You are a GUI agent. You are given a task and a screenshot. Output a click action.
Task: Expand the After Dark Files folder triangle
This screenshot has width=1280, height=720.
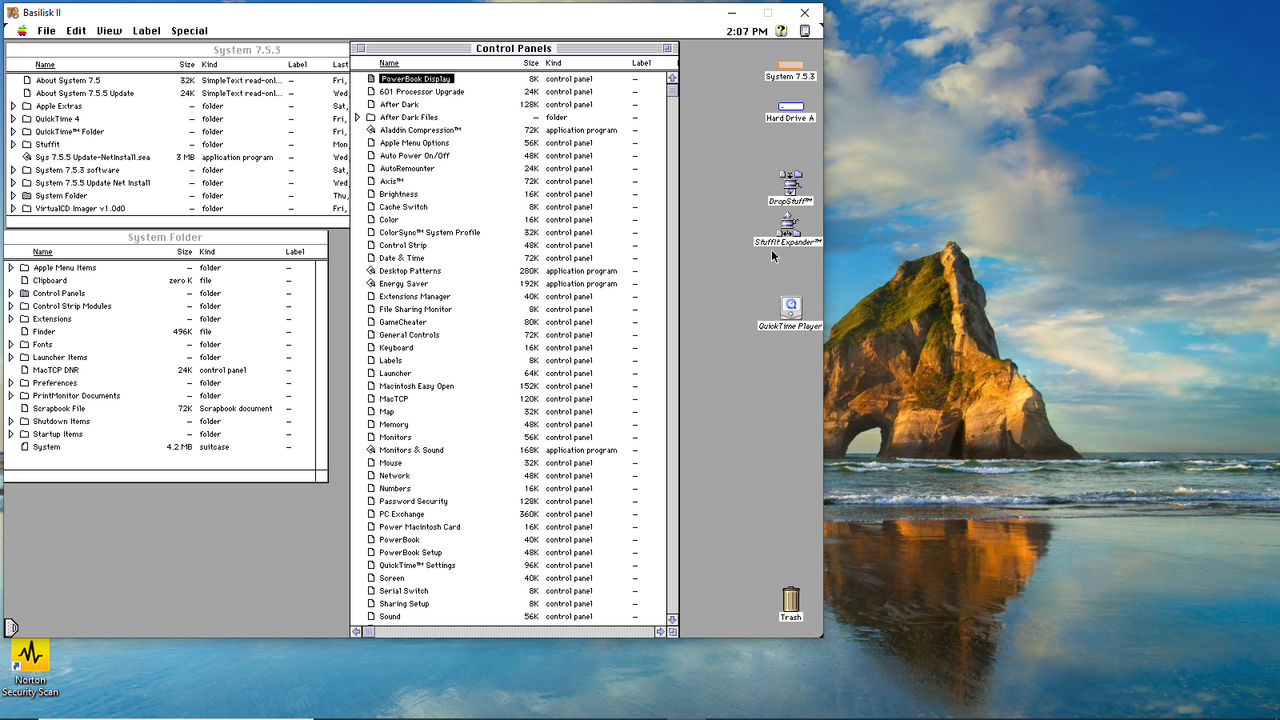coord(358,117)
